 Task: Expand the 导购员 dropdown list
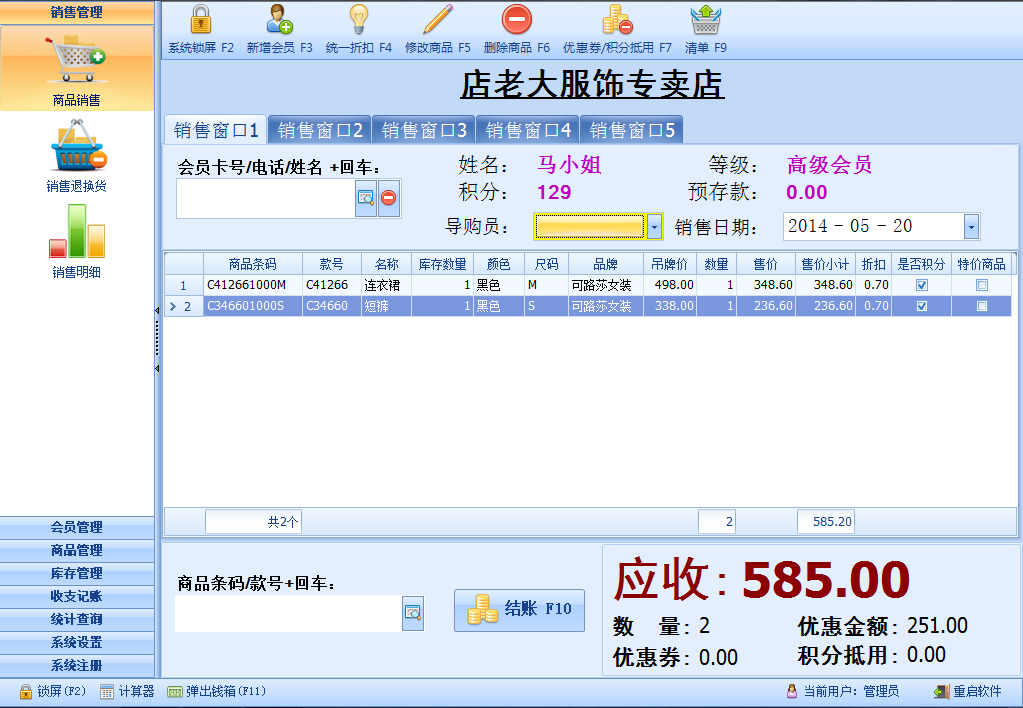pos(655,227)
